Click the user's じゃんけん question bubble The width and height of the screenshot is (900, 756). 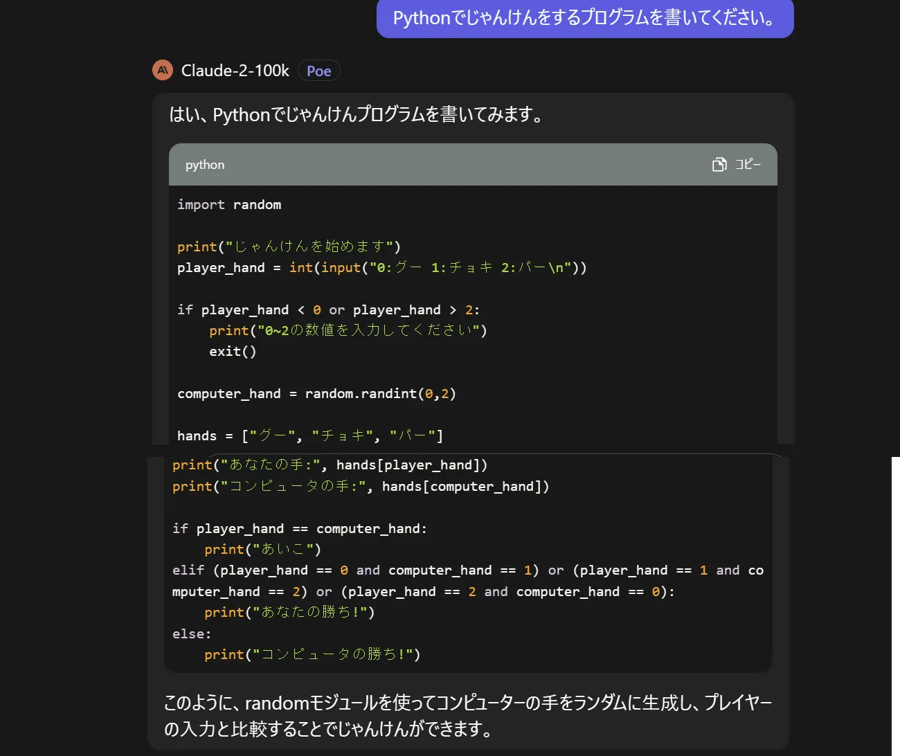[x=583, y=19]
